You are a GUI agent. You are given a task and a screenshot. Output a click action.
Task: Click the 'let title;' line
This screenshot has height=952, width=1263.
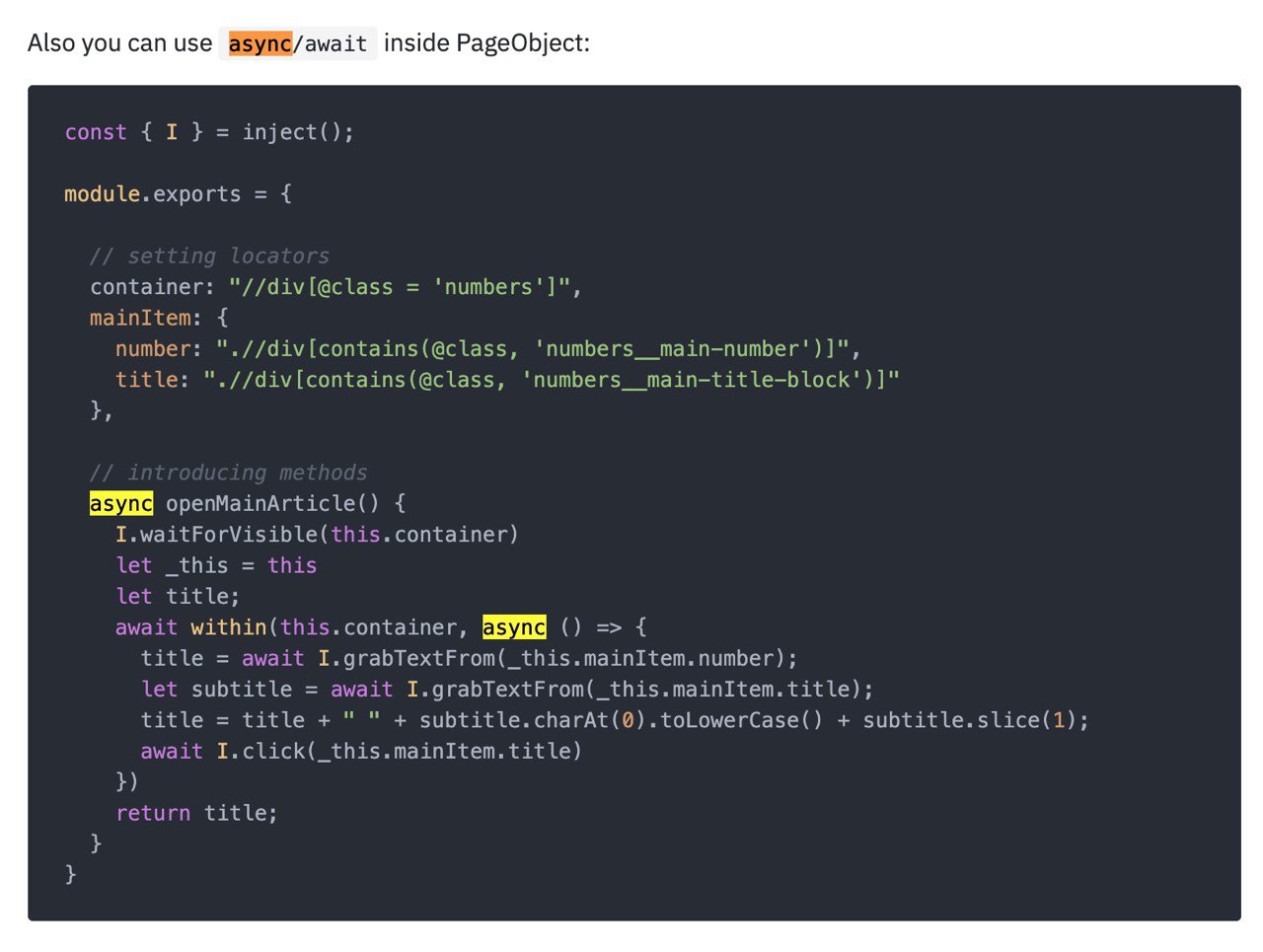pyautogui.click(x=178, y=597)
